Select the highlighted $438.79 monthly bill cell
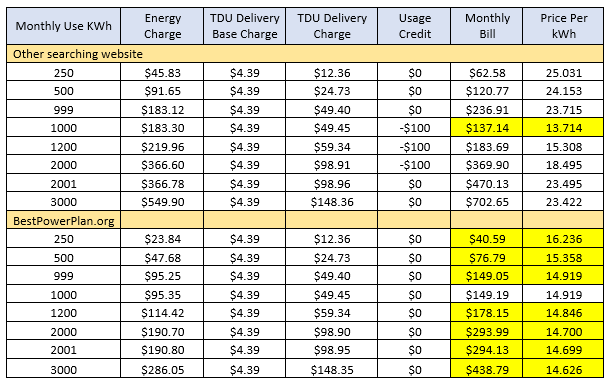Image resolution: width=612 pixels, height=383 pixels. (487, 369)
